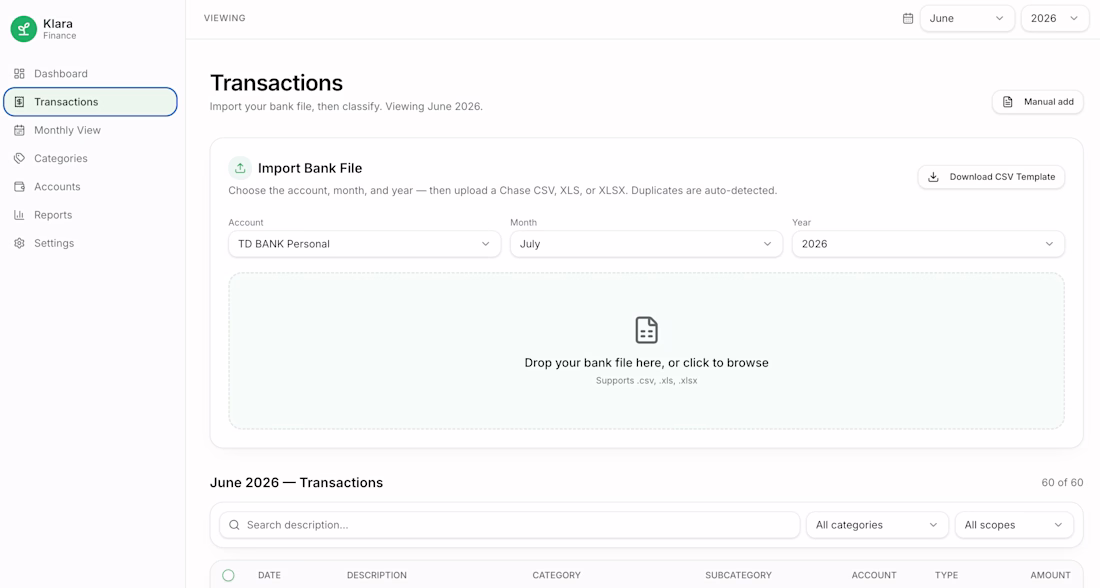This screenshot has width=1100, height=588.
Task: Open the import Month July dropdown
Action: [x=646, y=243]
